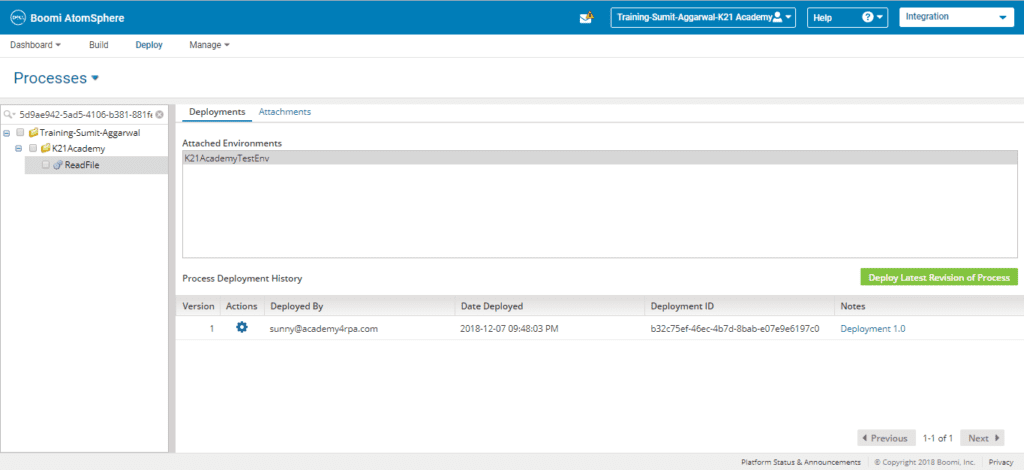Image resolution: width=1024 pixels, height=470 pixels.
Task: Click the Boomi AtomSphere logo icon
Action: click(x=17, y=18)
